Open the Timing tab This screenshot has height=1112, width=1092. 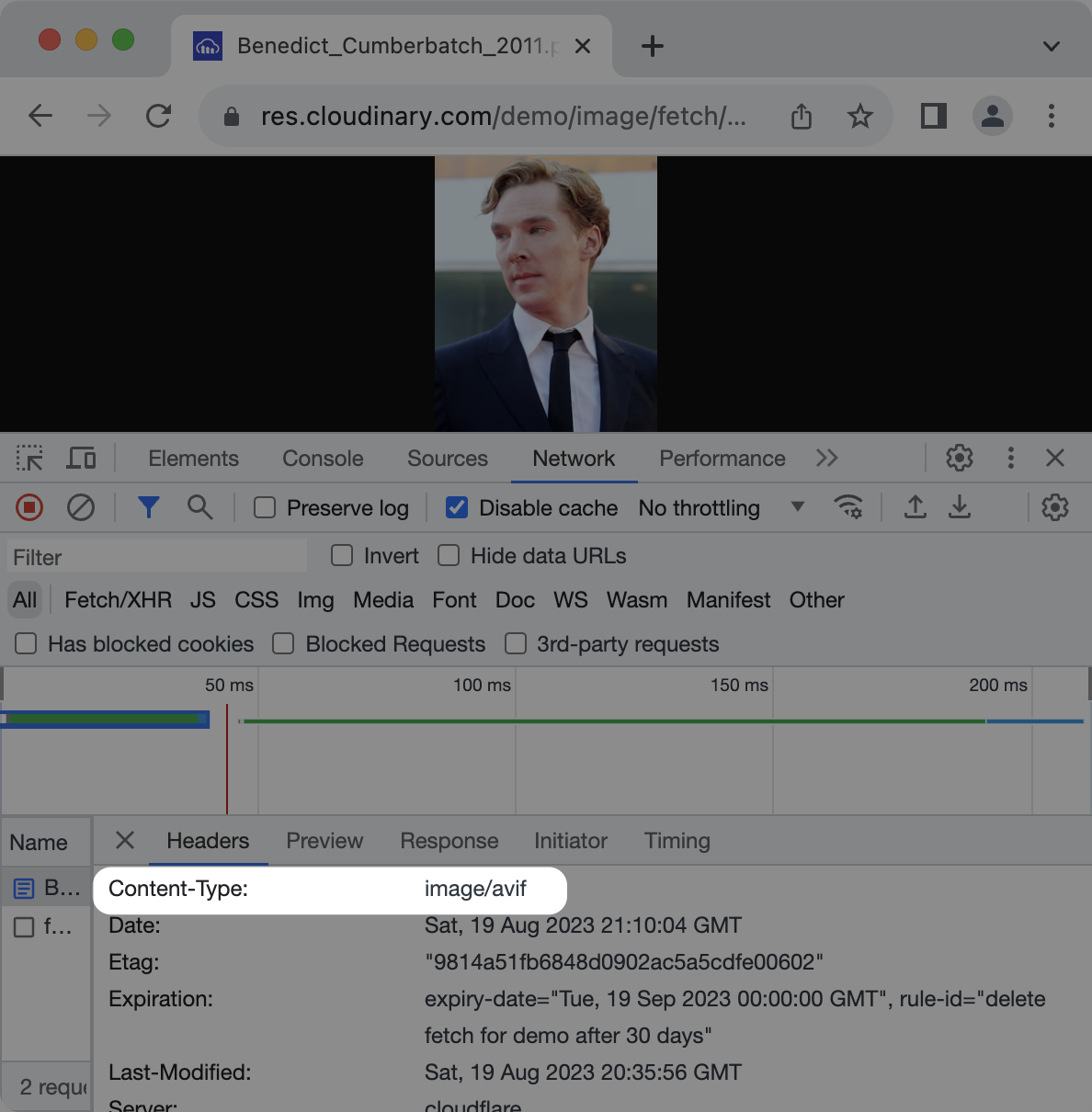point(677,841)
